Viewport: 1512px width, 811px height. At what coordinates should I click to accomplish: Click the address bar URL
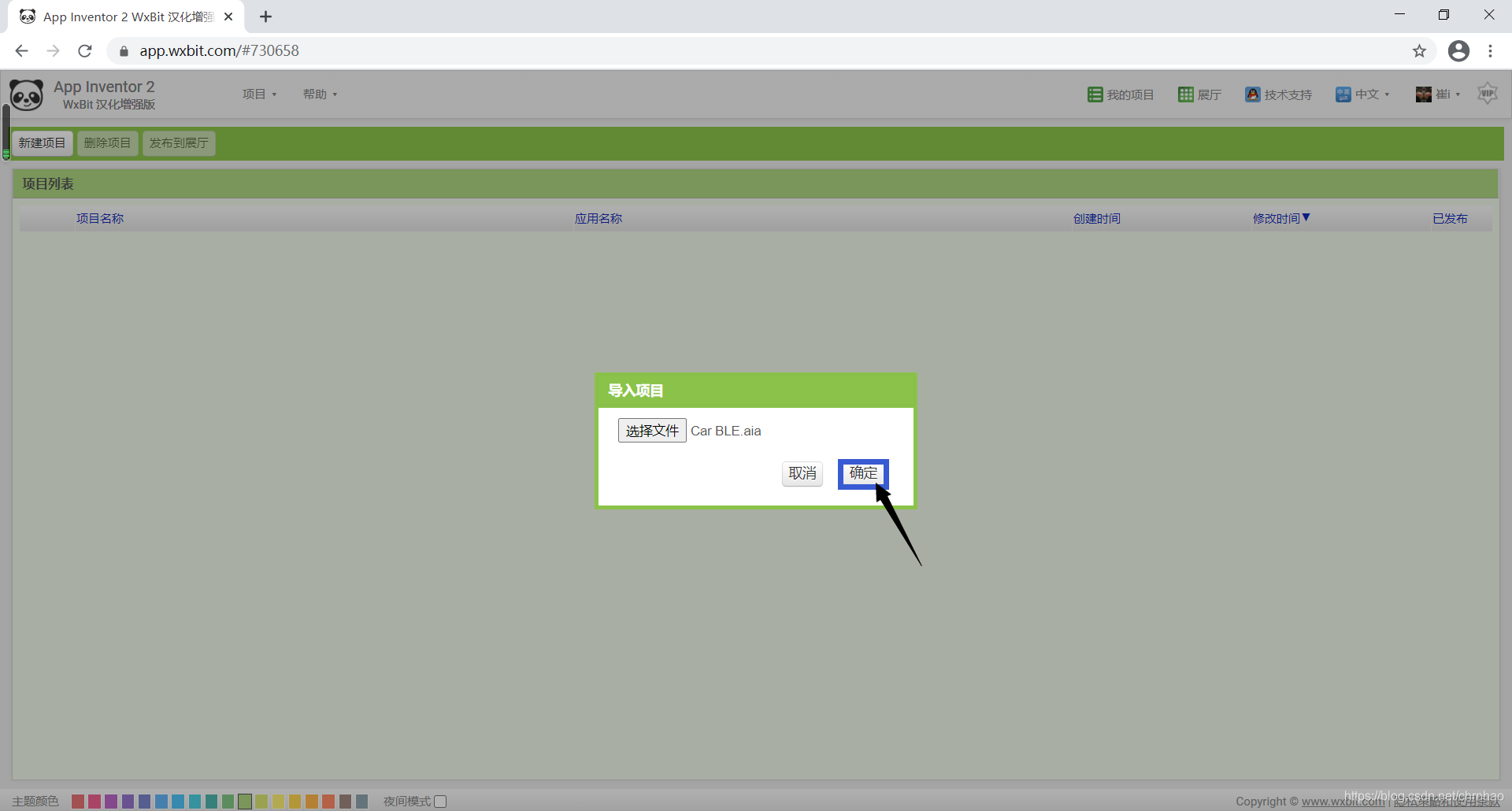point(219,51)
